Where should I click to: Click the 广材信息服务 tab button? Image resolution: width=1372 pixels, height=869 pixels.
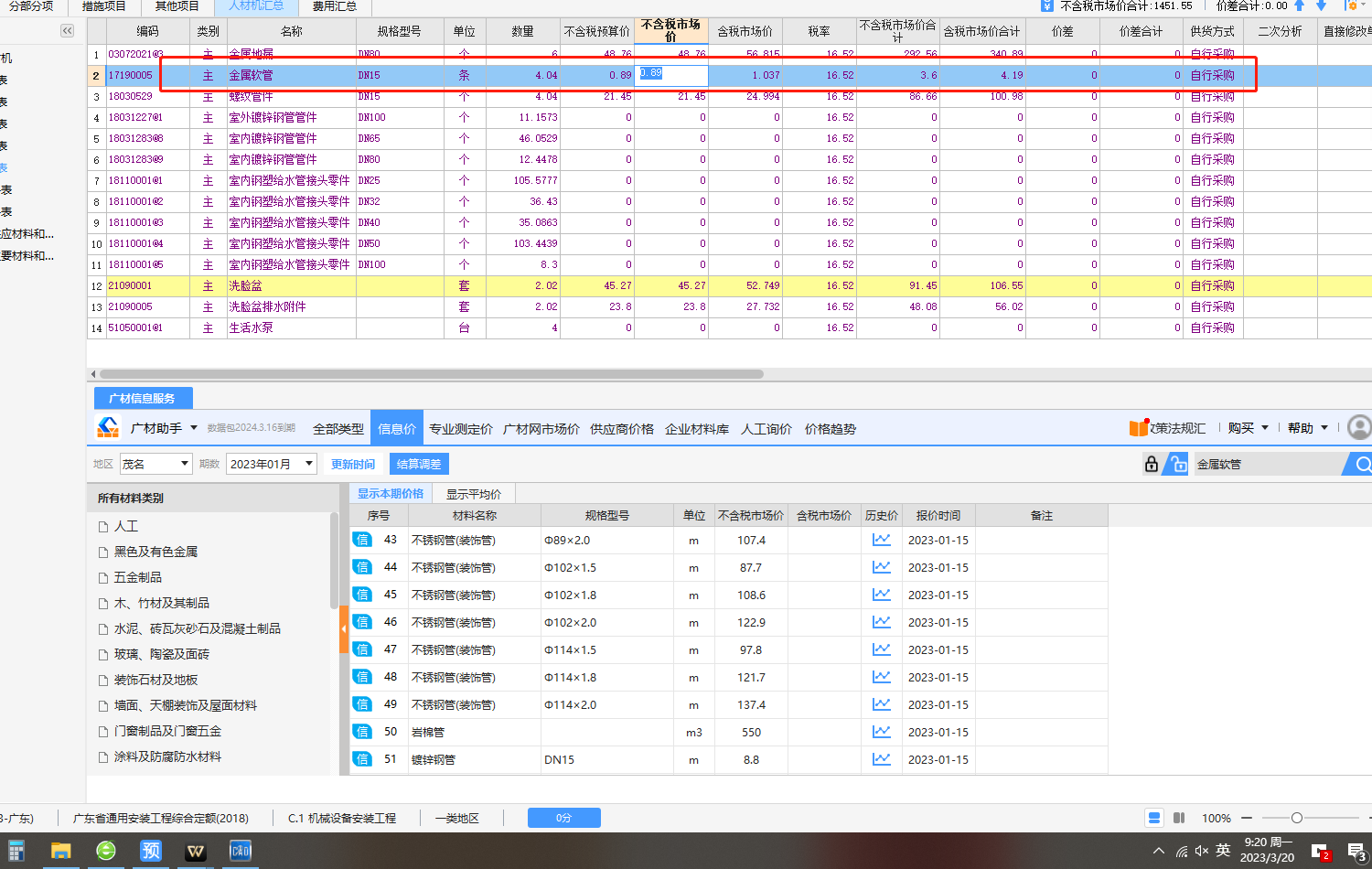pos(143,398)
